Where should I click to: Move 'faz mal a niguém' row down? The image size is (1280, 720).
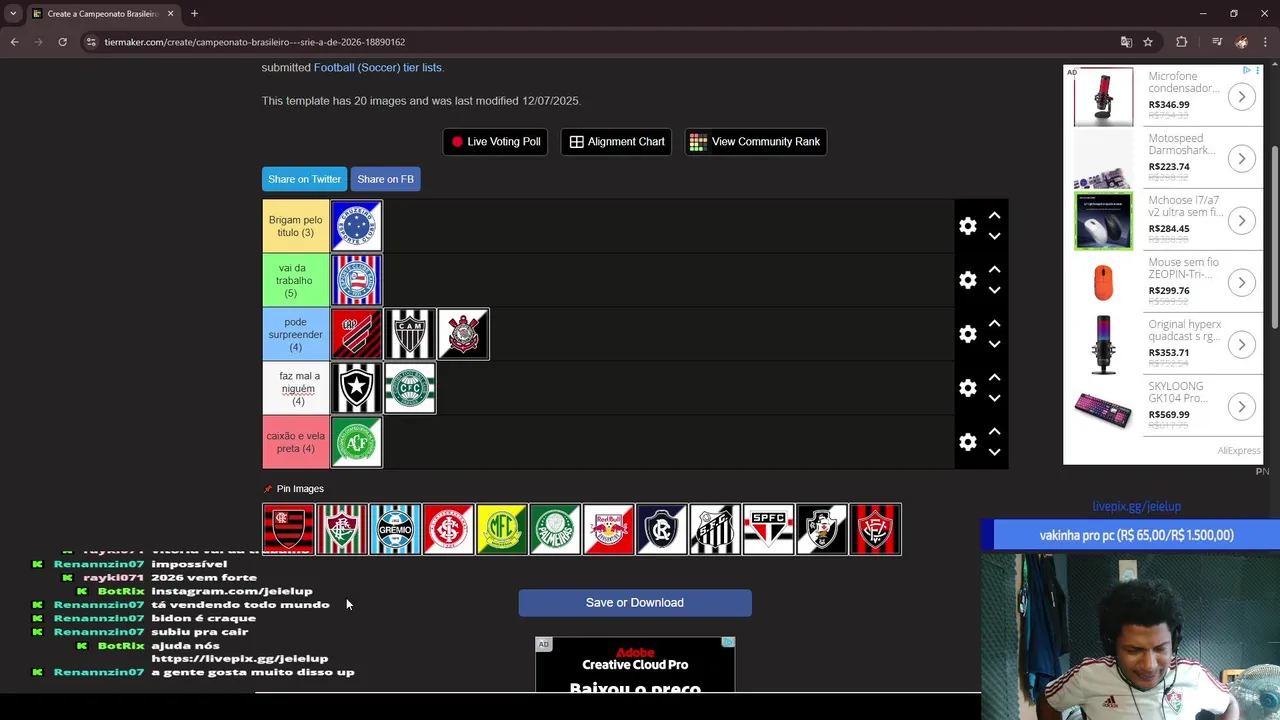click(994, 399)
